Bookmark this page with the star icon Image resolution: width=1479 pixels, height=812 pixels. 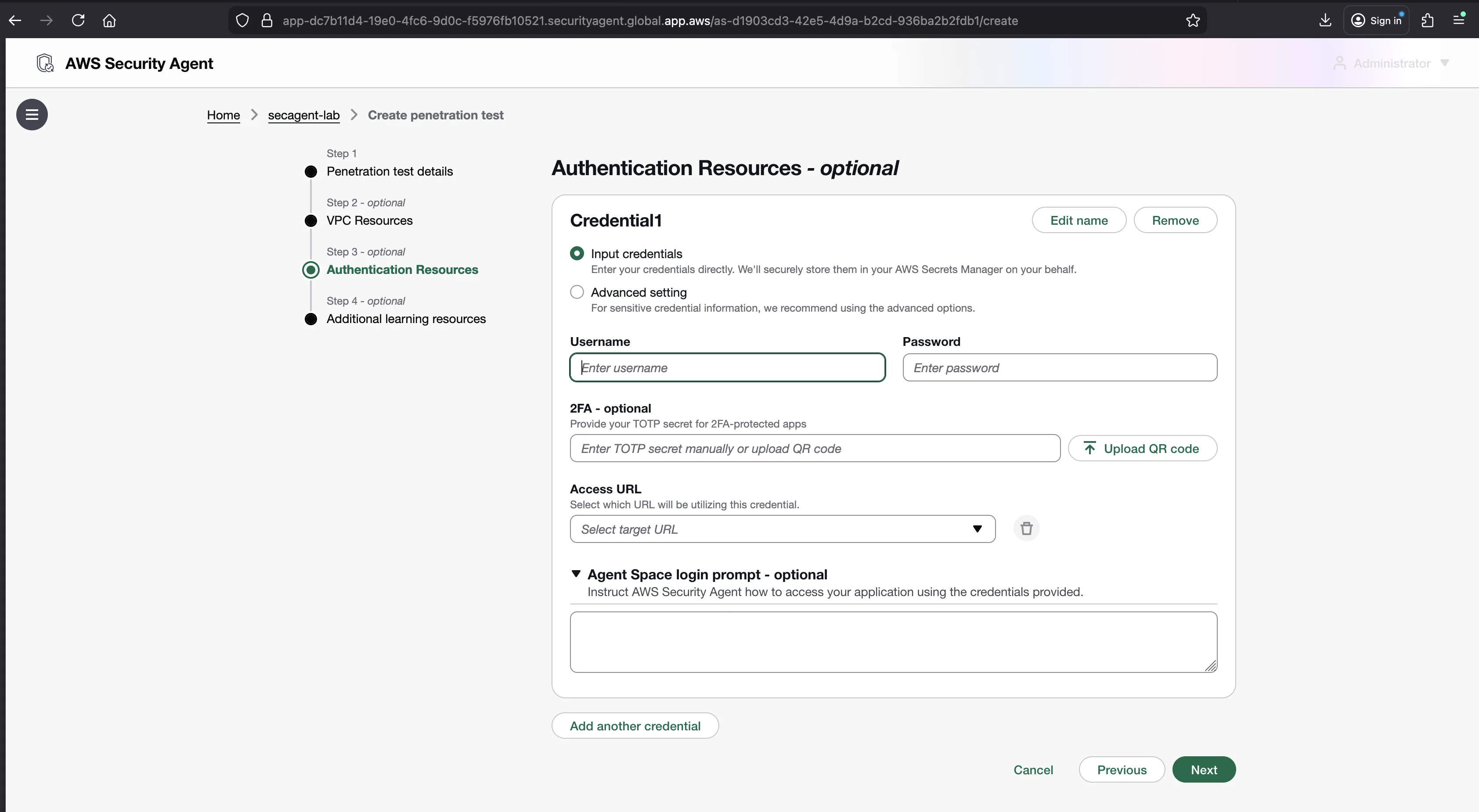[1193, 21]
